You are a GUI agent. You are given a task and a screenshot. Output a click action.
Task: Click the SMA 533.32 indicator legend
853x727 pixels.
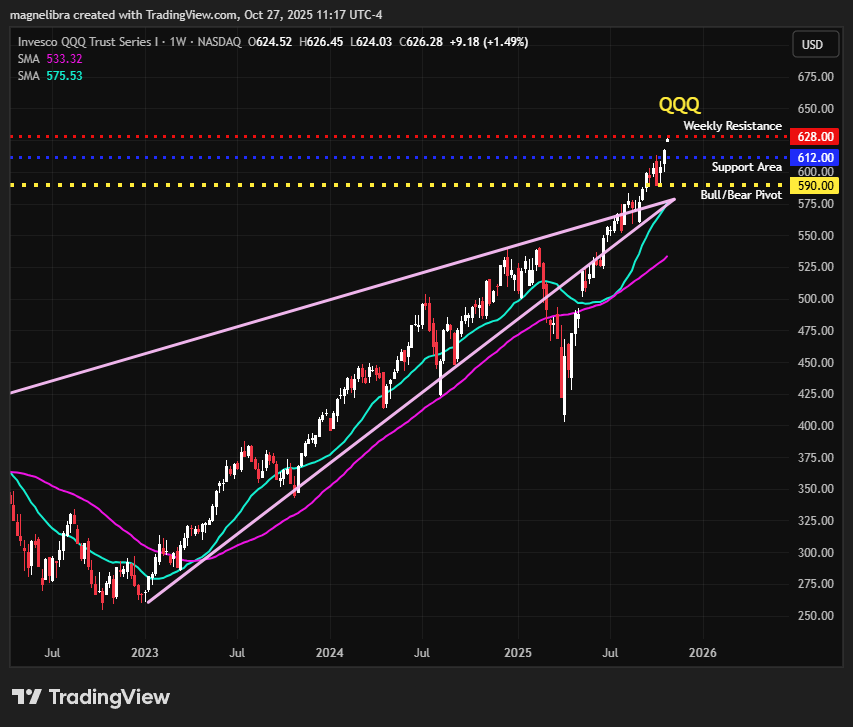(x=50, y=59)
